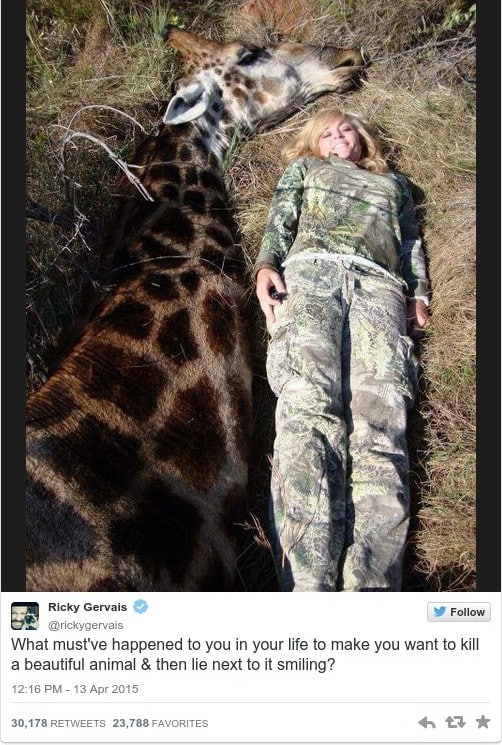The height and width of the screenshot is (745, 502).
Task: Click the giraffe's white ear
Action: point(187,105)
